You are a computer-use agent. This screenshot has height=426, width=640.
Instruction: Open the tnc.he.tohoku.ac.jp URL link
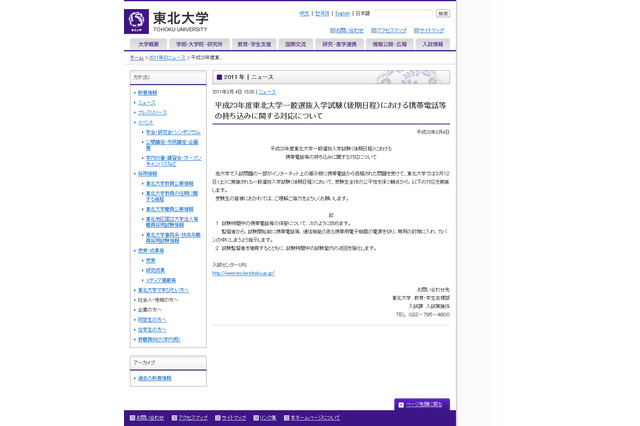[x=243, y=273]
